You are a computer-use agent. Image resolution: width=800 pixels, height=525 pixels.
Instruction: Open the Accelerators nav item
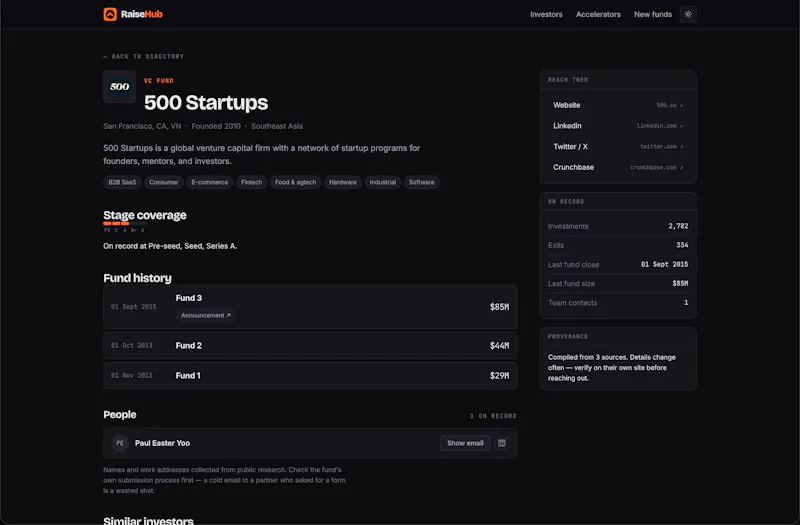coord(598,14)
